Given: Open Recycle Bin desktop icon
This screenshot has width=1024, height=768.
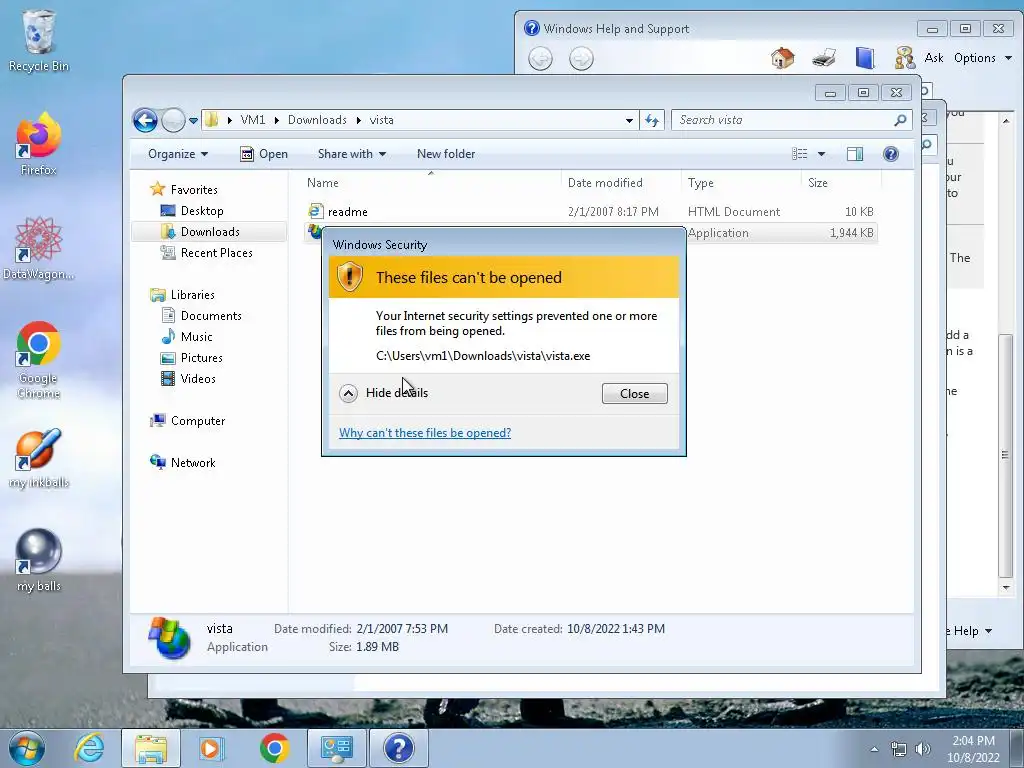Looking at the screenshot, I should [x=38, y=39].
